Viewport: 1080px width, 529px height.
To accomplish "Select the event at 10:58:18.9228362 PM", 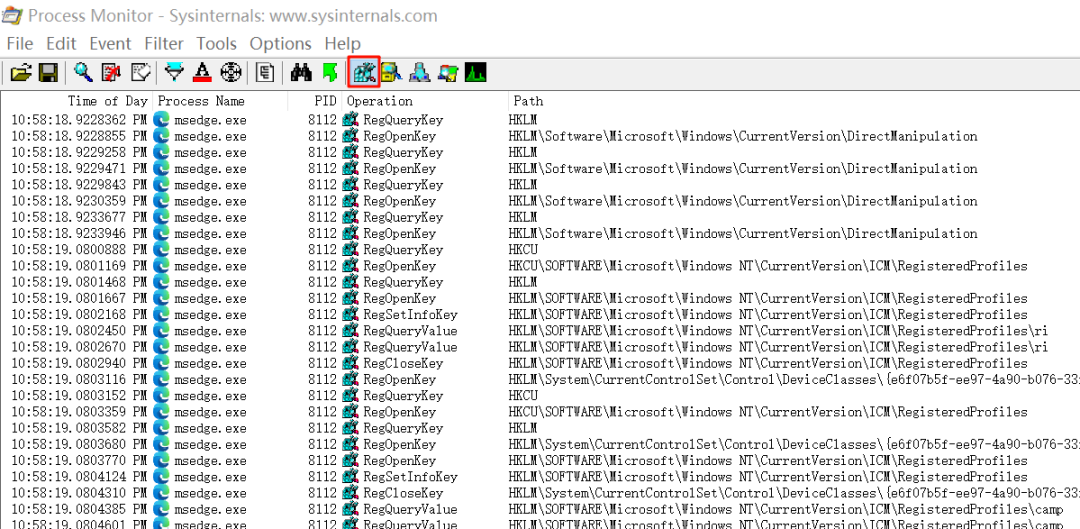I will point(540,120).
